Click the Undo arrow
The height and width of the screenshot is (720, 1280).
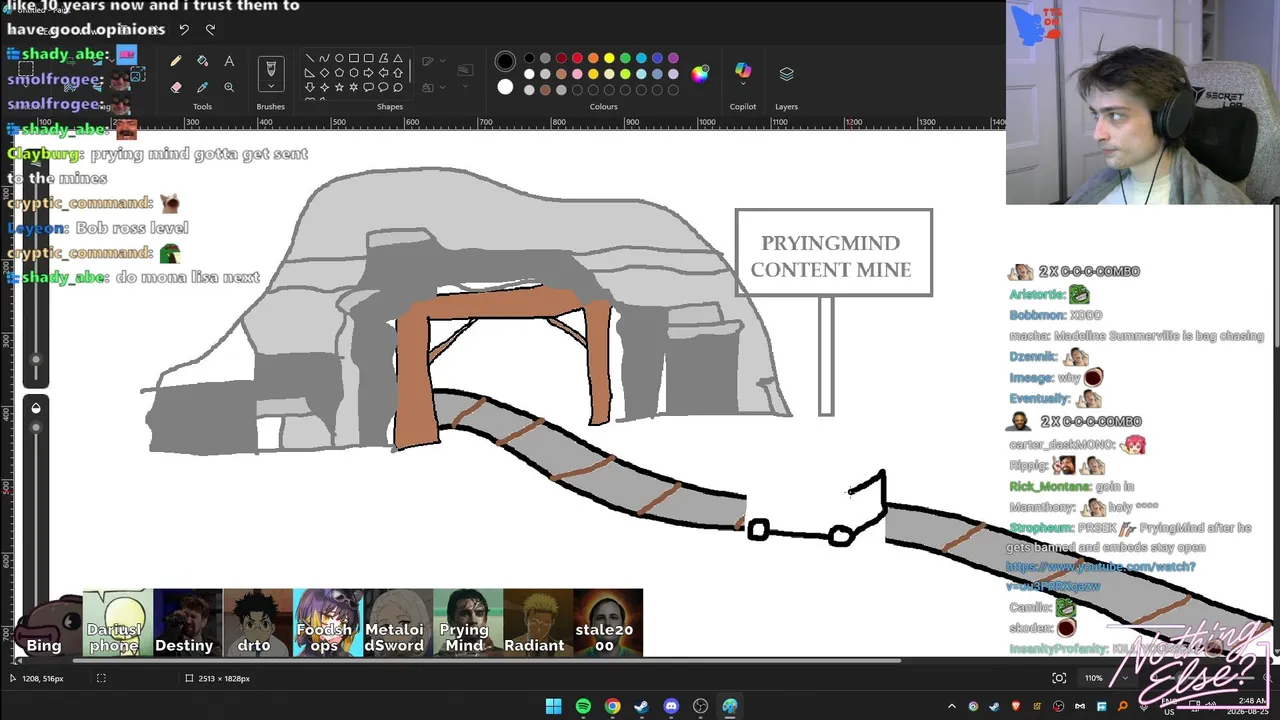coord(184,30)
